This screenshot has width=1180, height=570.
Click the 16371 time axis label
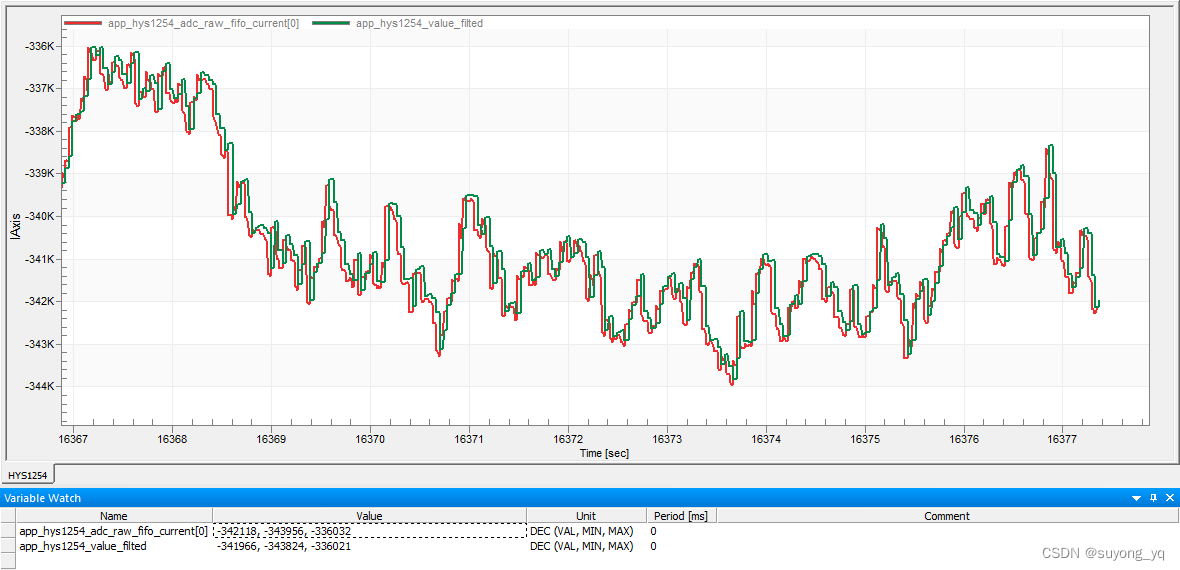point(470,439)
